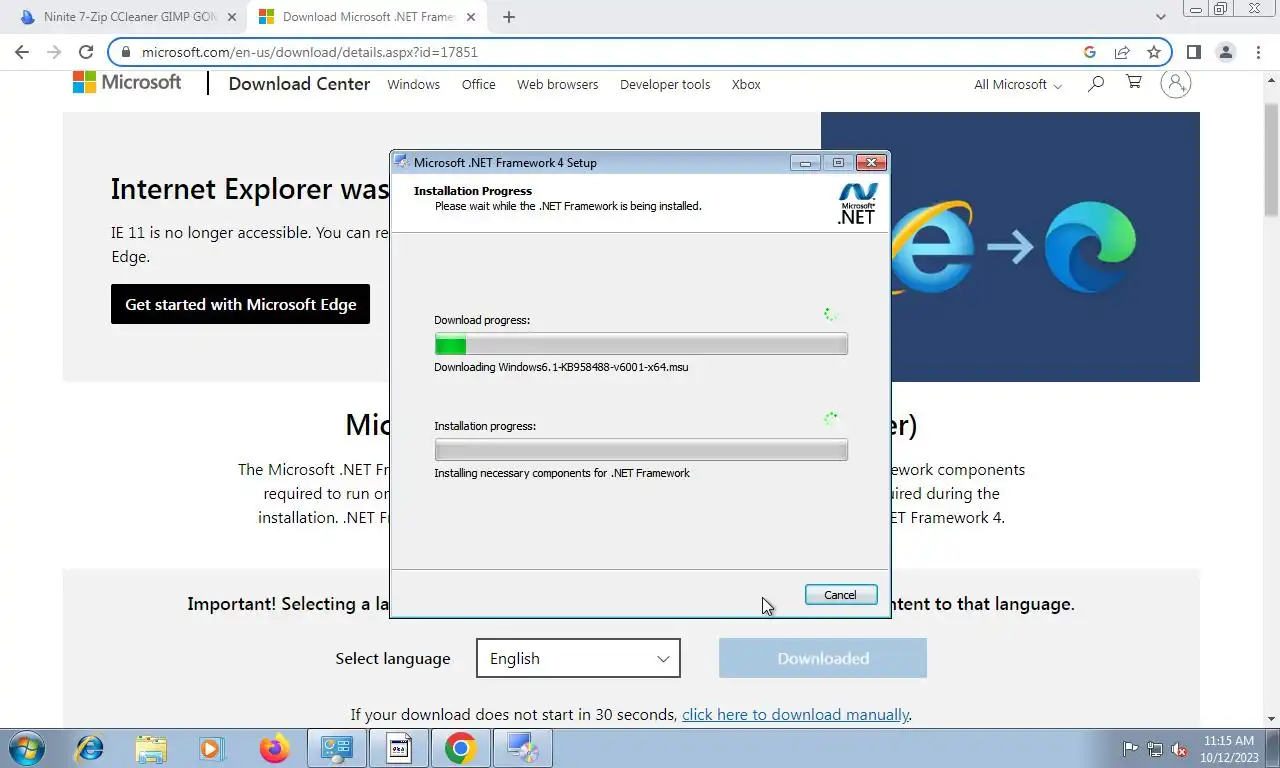Expand the All Microsoft dropdown

1018,85
